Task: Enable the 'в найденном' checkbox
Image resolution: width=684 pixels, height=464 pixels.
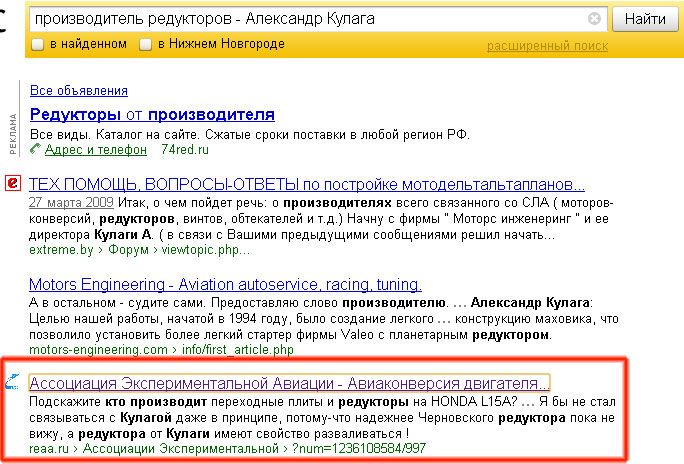Action: click(38, 44)
